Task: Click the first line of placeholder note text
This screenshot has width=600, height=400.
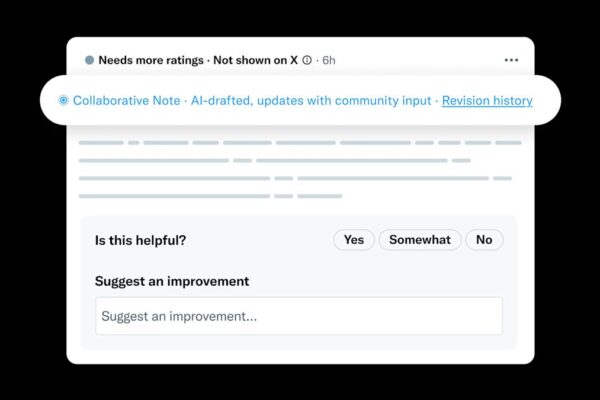Action: point(300,143)
